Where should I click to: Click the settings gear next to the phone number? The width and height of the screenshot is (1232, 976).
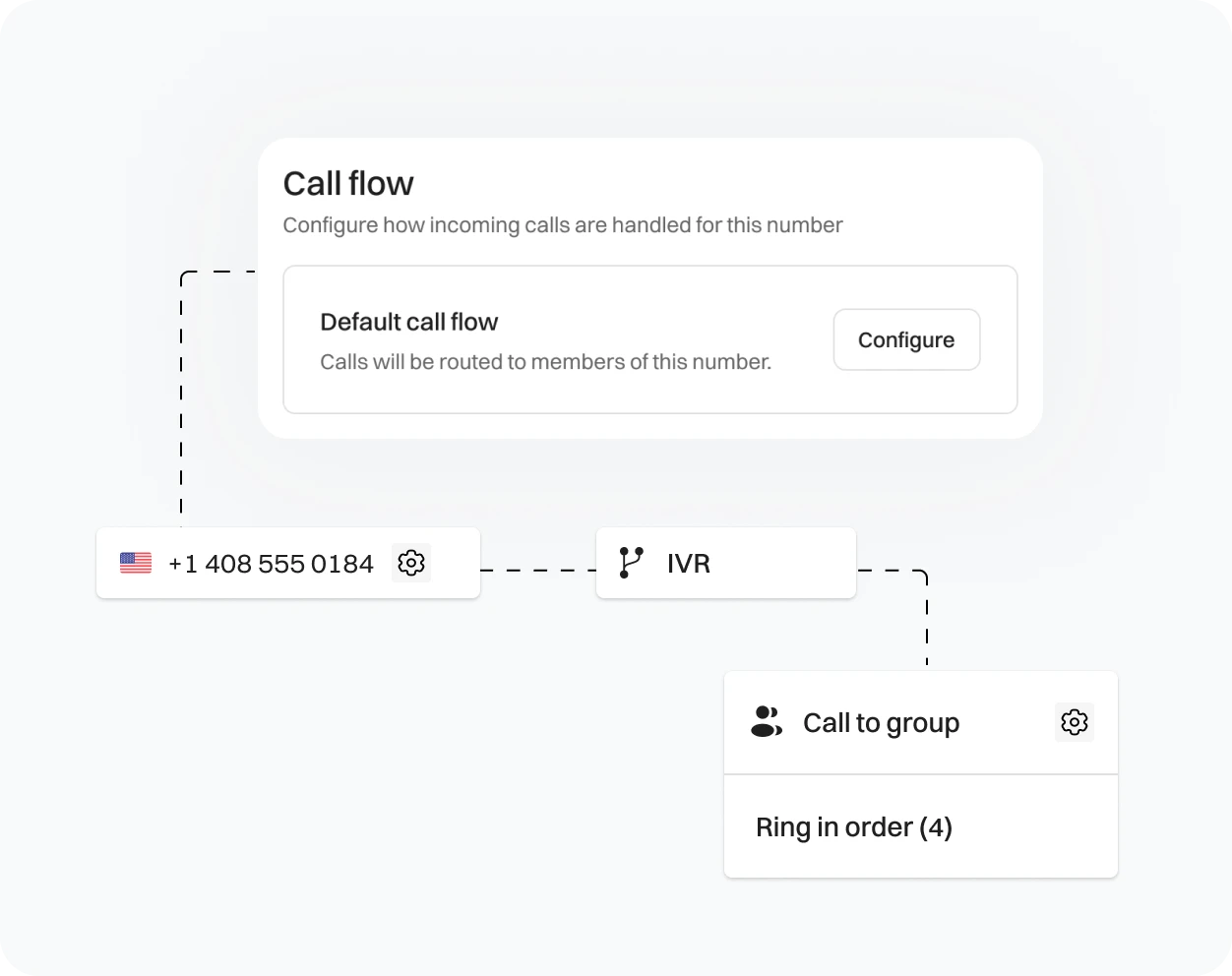411,563
